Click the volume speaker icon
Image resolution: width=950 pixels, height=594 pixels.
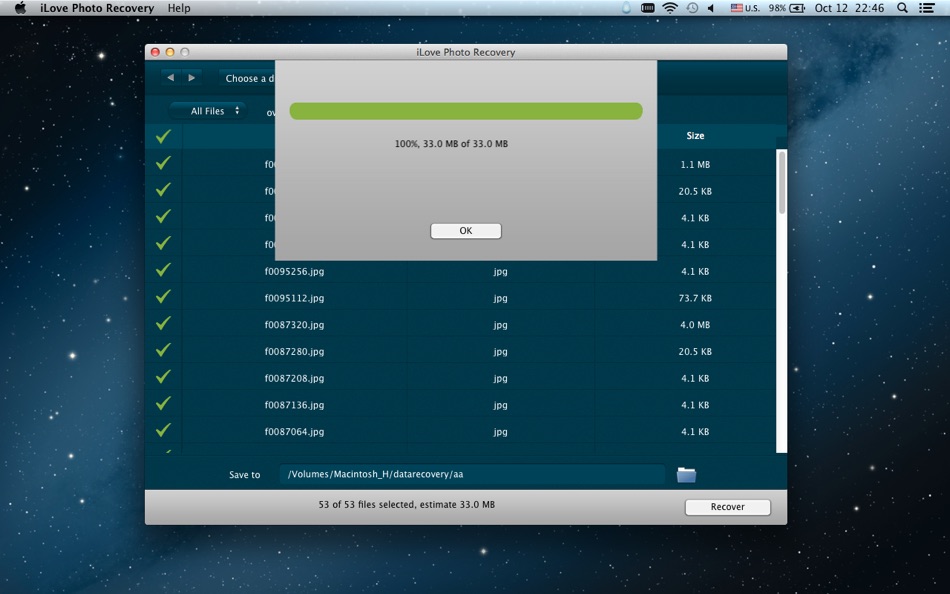[x=711, y=8]
